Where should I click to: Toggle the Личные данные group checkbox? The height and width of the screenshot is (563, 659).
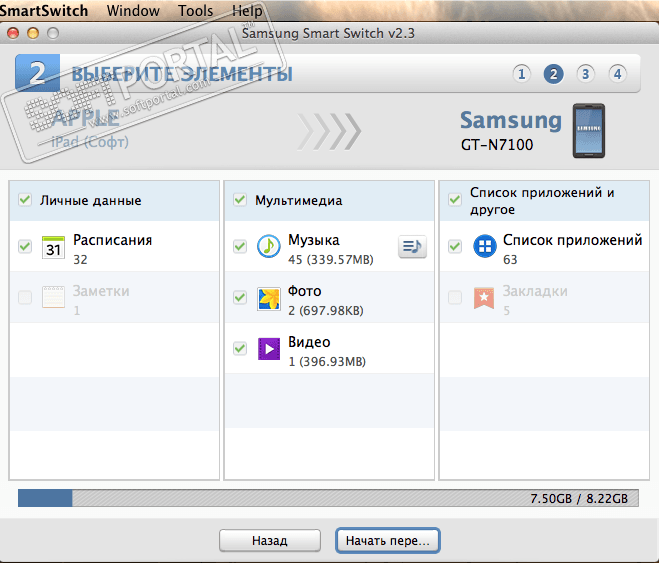click(x=25, y=200)
